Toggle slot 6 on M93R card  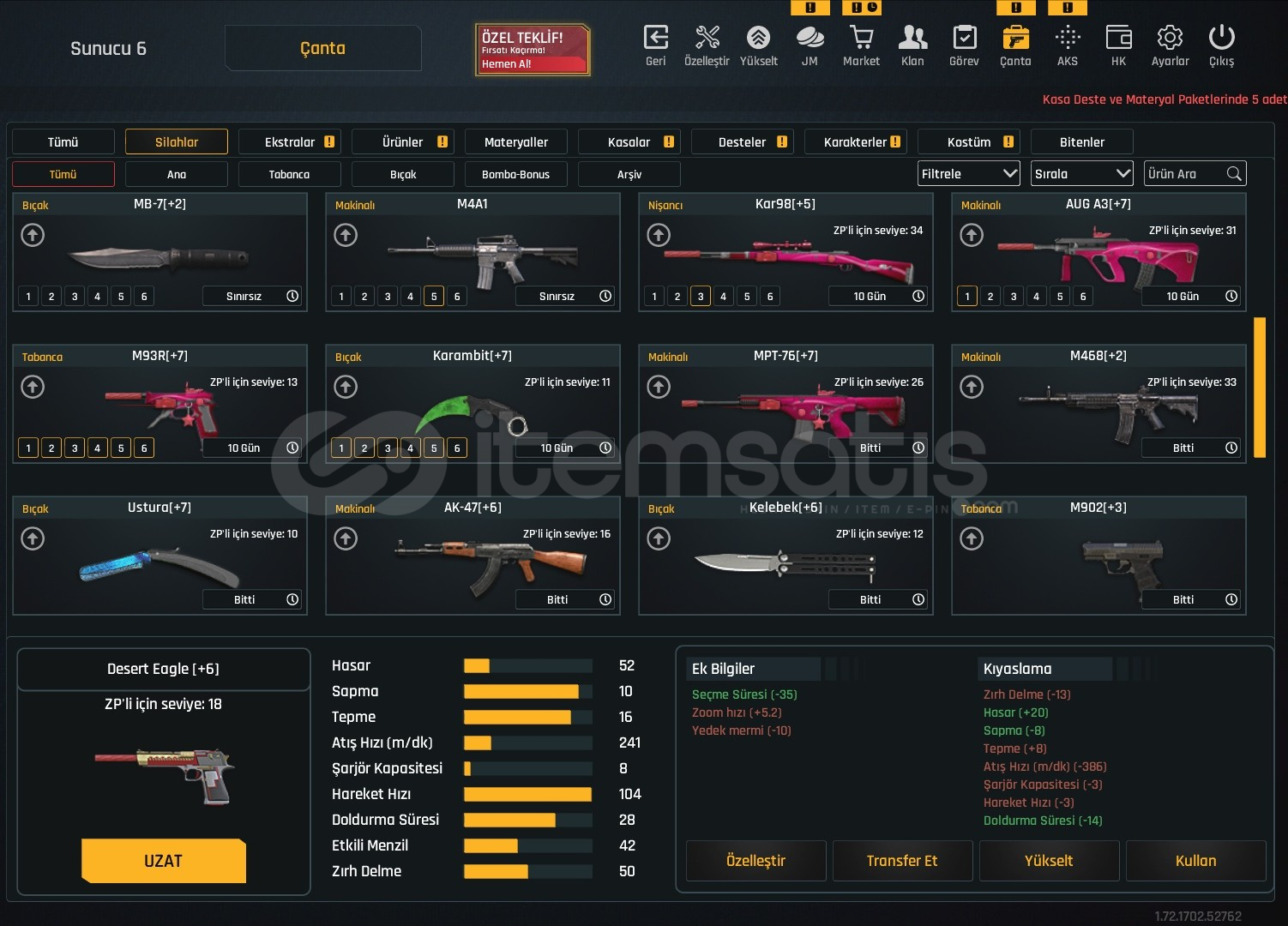pyautogui.click(x=144, y=448)
